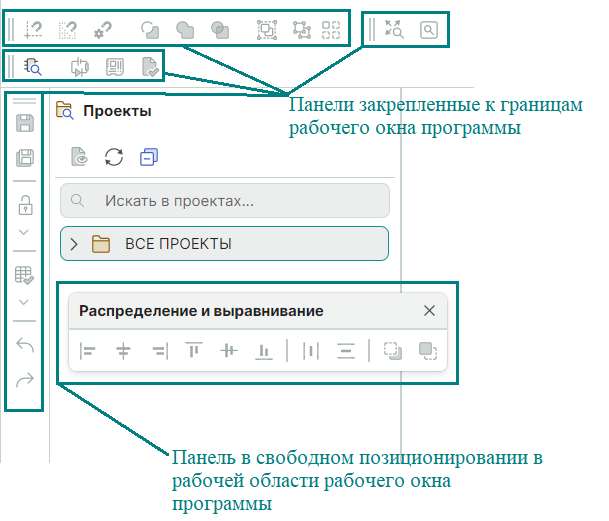Click the refresh projects icon
609x521 pixels.
[x=114, y=156]
